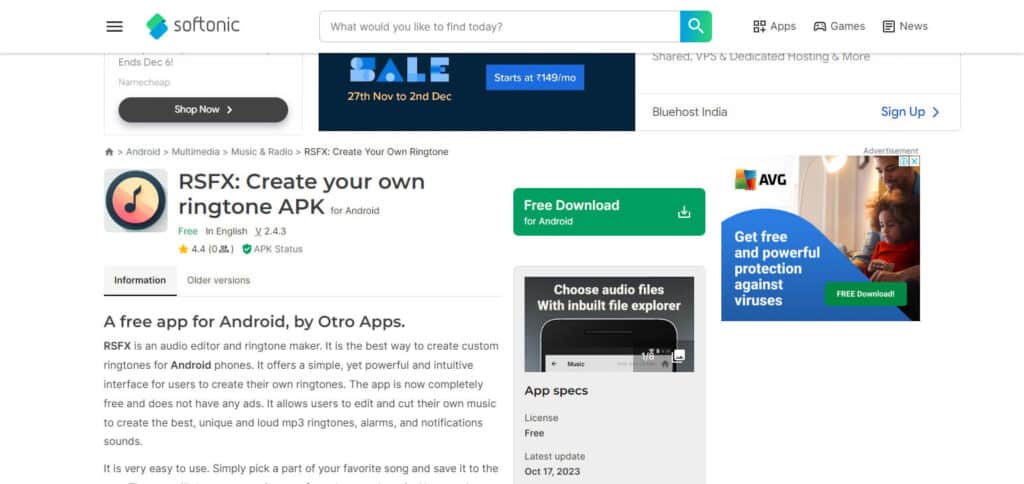Screen dimensions: 1024x484
Task: Click the Namecheap advertiser label
Action: tap(144, 82)
